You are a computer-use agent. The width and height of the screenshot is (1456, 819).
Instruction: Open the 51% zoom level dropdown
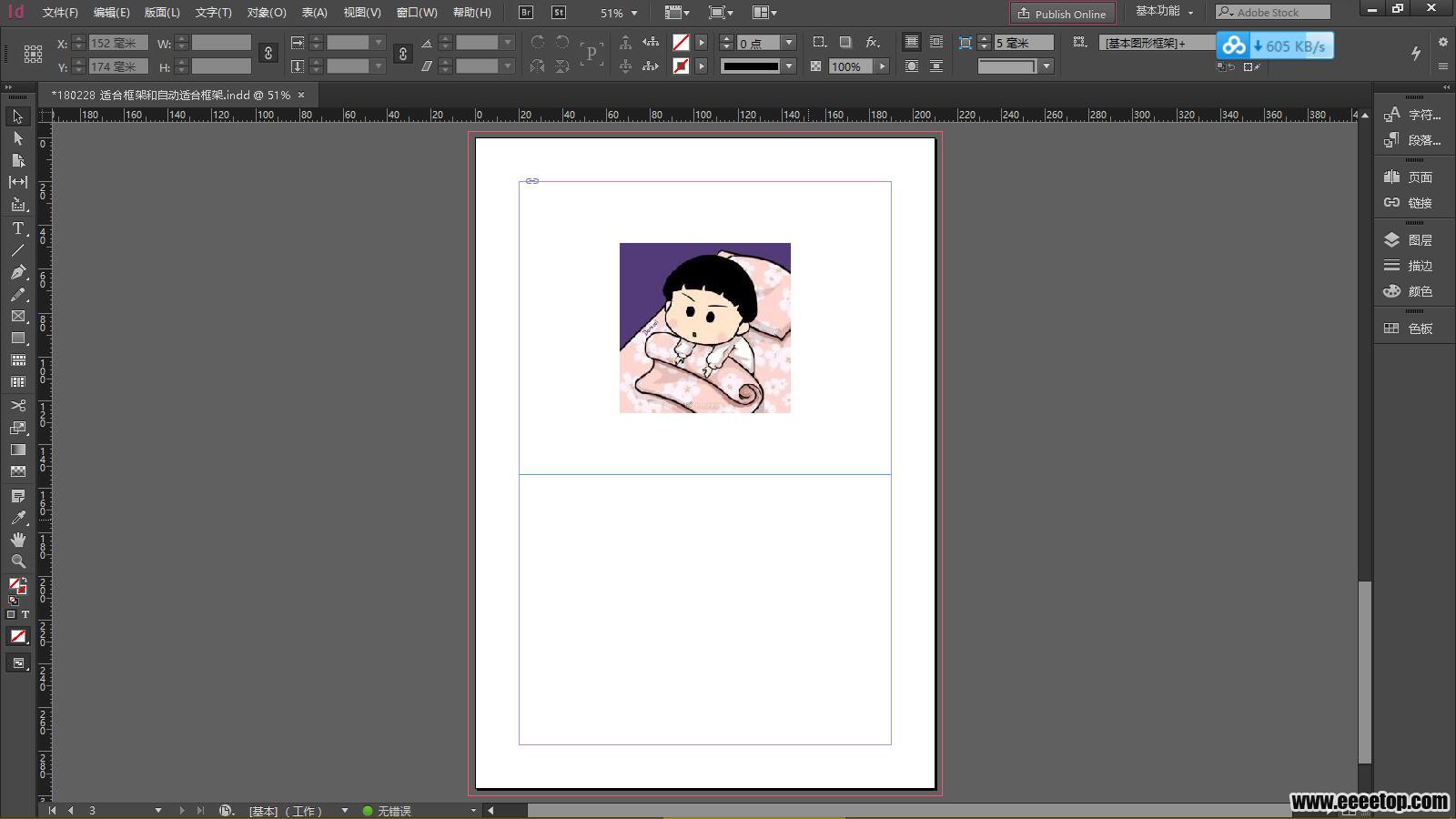[x=634, y=14]
